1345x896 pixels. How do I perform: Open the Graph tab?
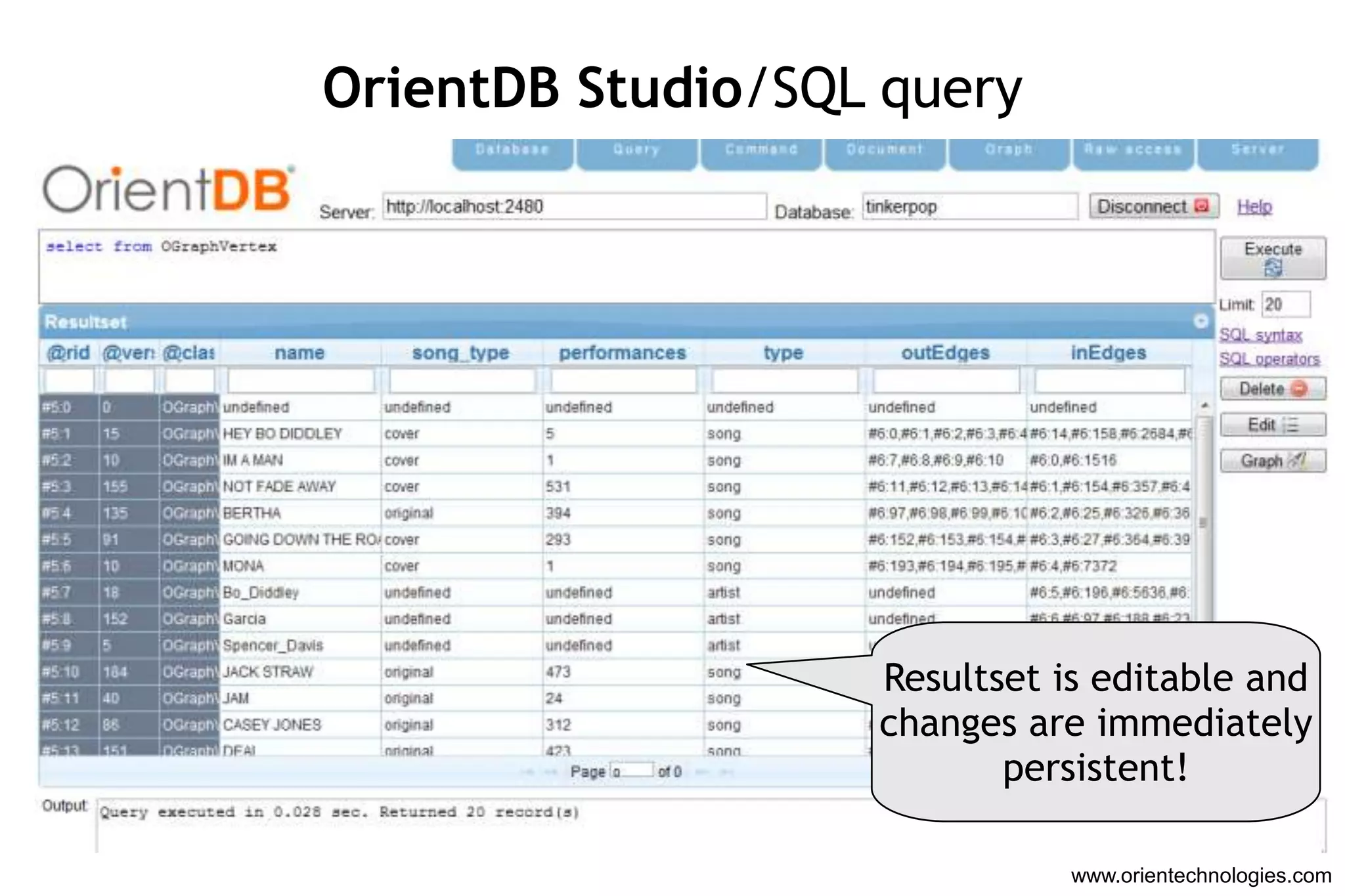1009,154
